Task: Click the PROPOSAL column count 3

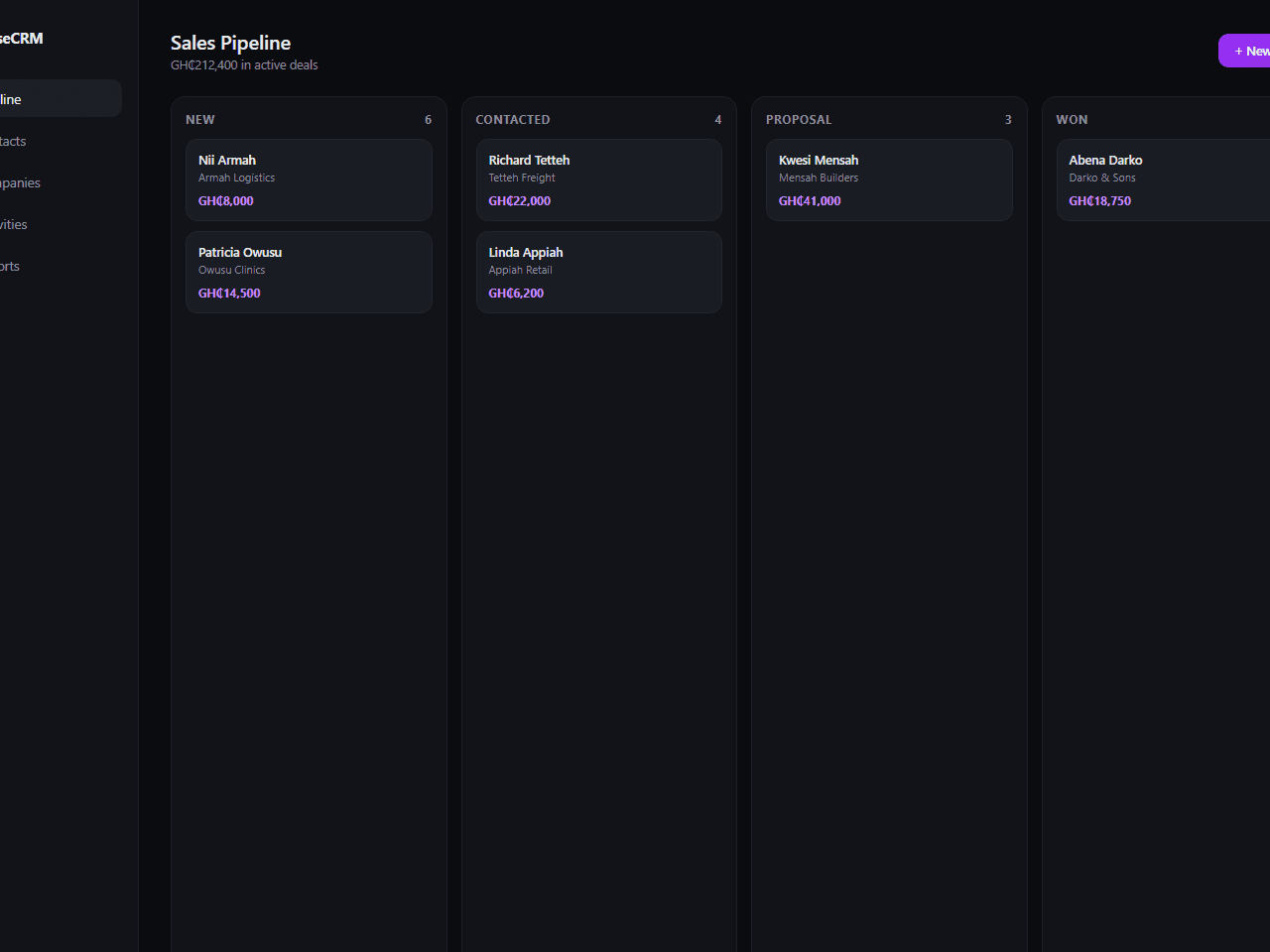Action: coord(1008,119)
